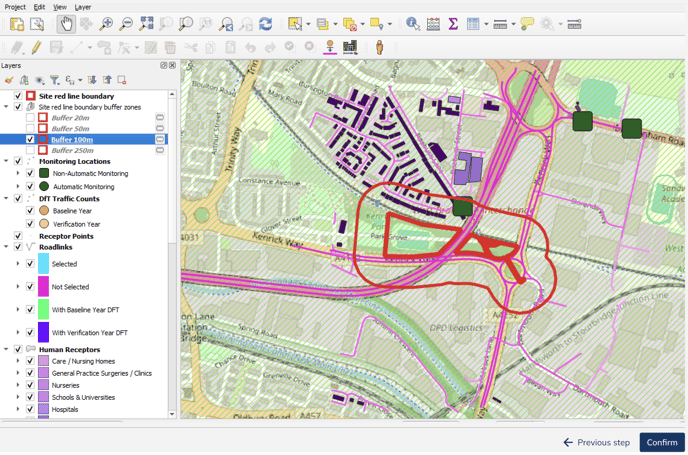This screenshot has width=688, height=455.
Task: Open the Field Calculator abacus icon
Action: pos(433,24)
